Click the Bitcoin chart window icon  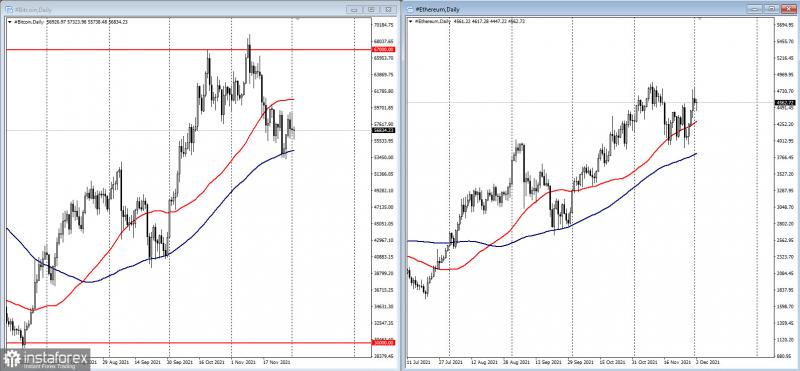(9, 9)
